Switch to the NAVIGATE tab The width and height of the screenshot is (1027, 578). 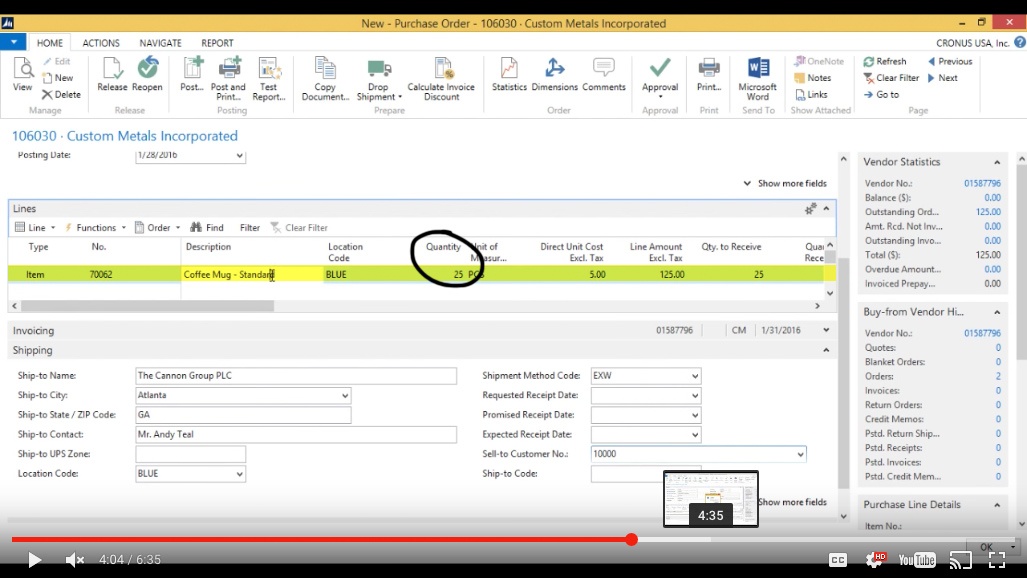coord(160,43)
